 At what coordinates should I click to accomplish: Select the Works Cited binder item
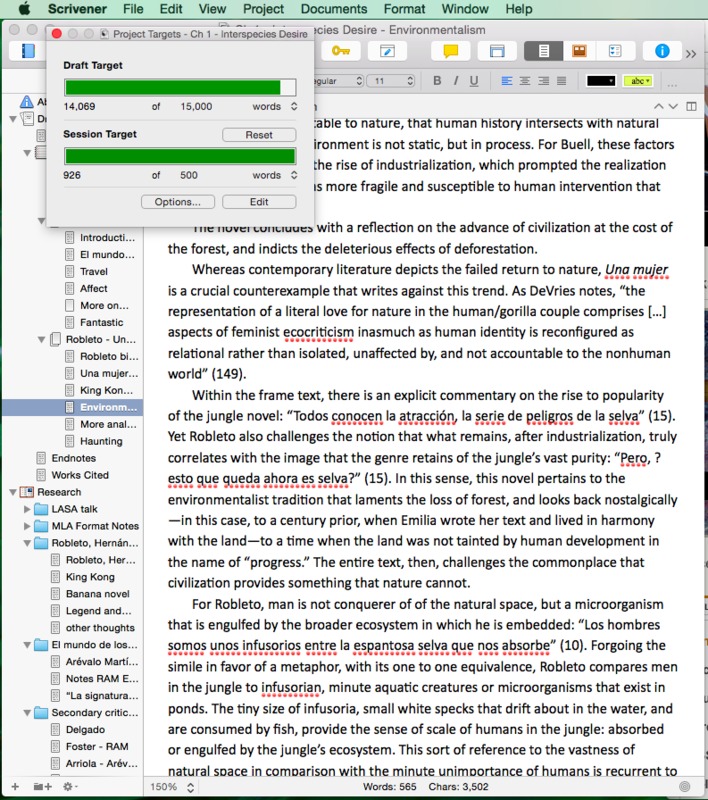[80, 475]
